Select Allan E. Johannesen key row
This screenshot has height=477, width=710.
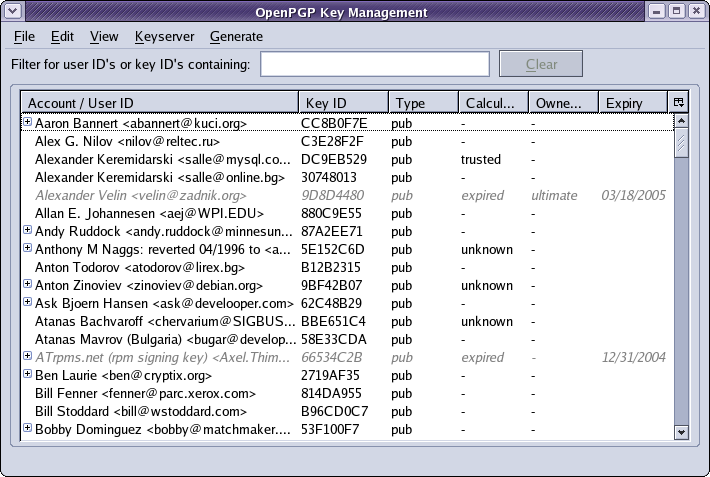click(347, 213)
